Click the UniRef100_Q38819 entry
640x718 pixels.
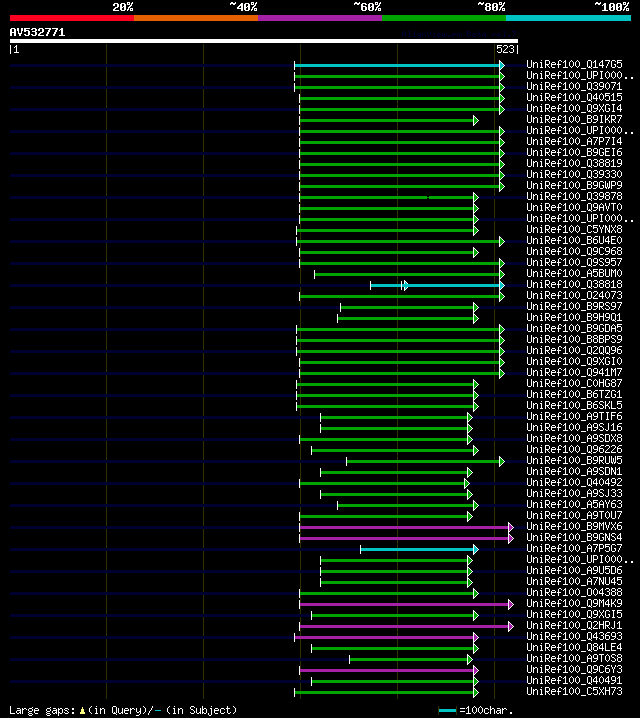[574, 163]
